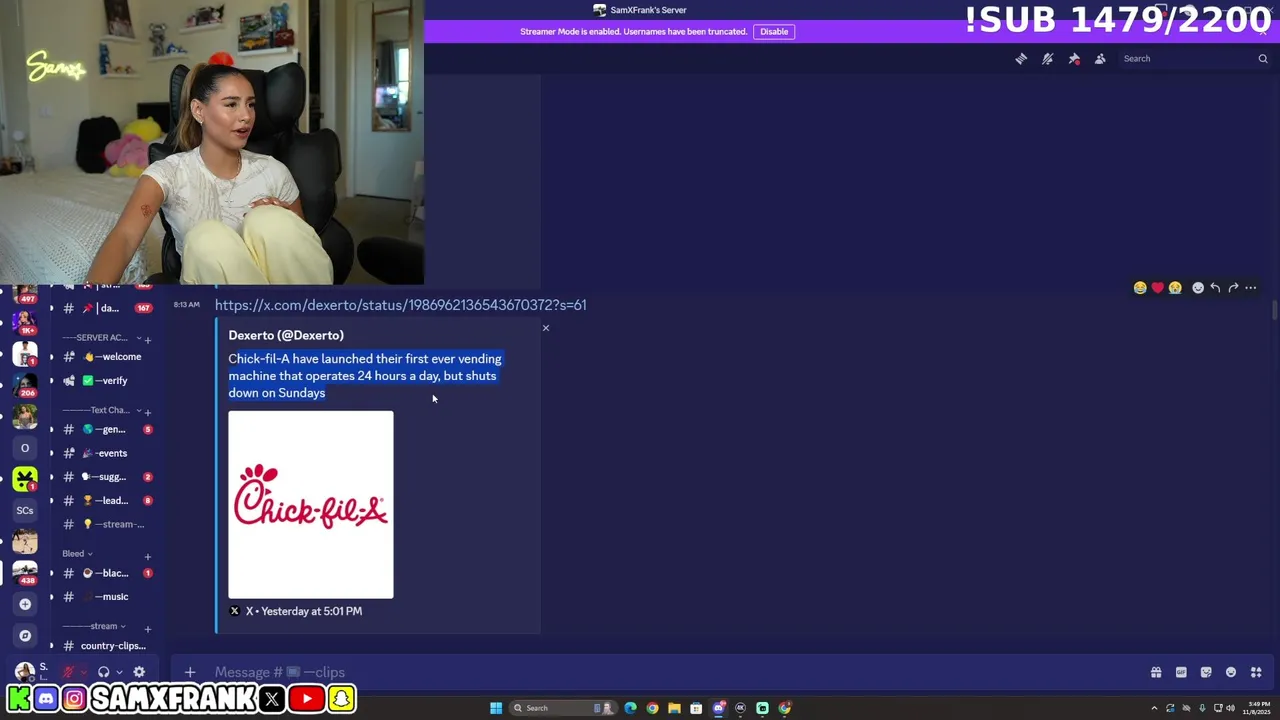Toggle headphones deafen in user panel

(103, 672)
